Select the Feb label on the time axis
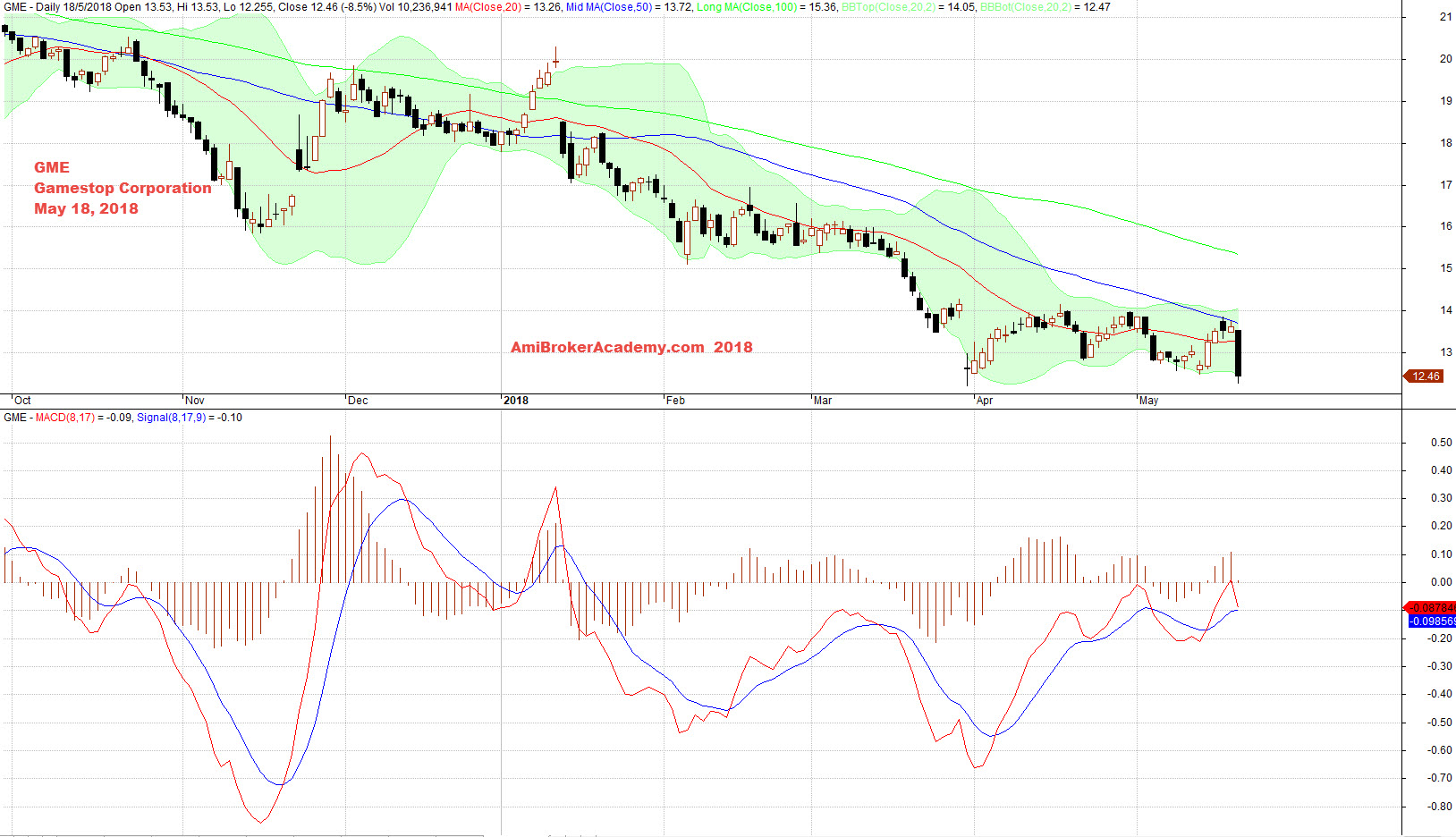The image size is (1456, 837). [675, 401]
